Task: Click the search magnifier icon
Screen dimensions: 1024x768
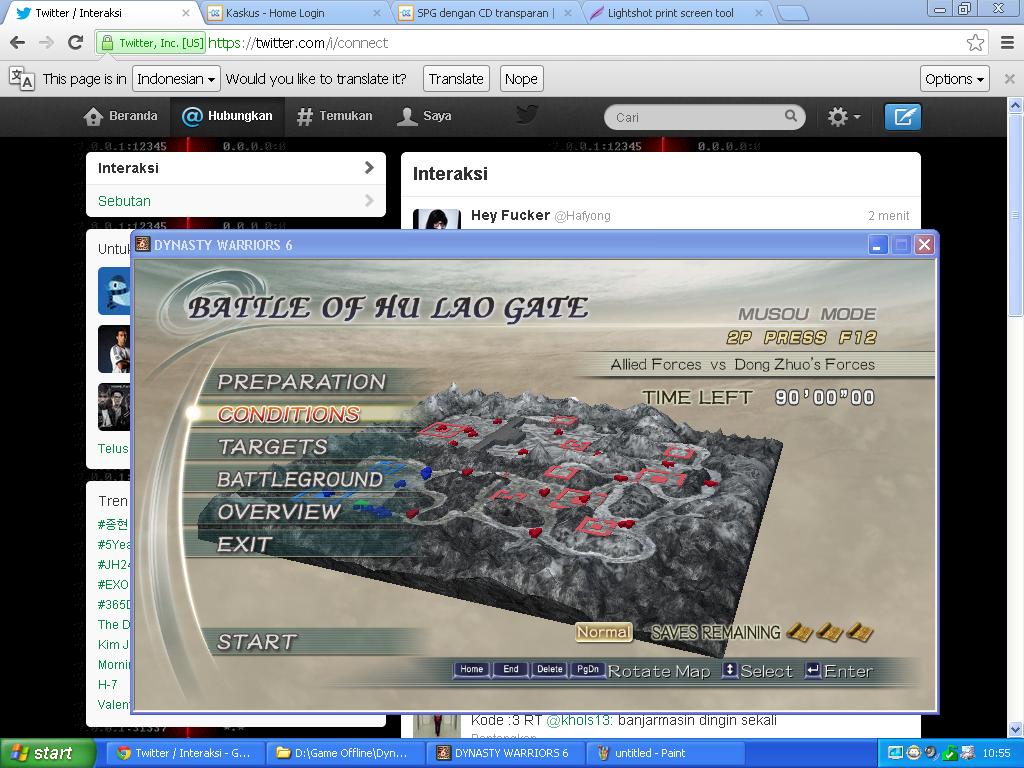Action: click(790, 116)
